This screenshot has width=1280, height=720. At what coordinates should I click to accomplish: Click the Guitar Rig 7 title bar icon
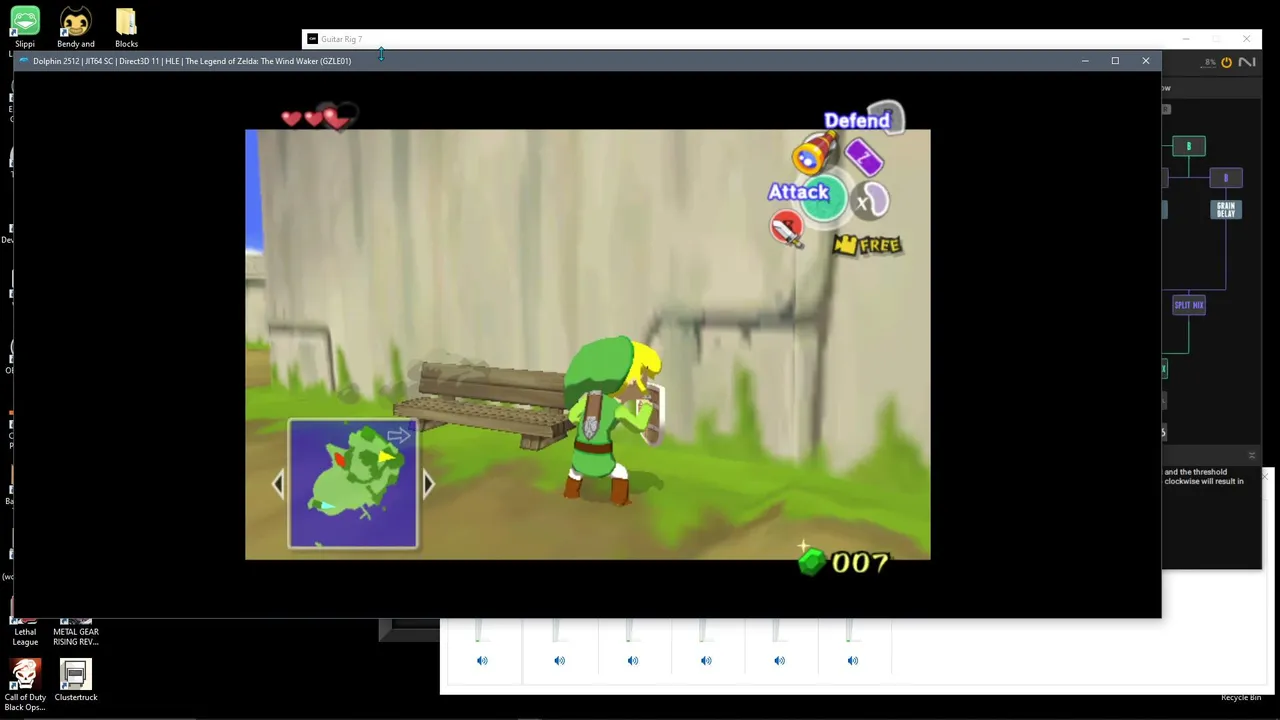pos(313,39)
